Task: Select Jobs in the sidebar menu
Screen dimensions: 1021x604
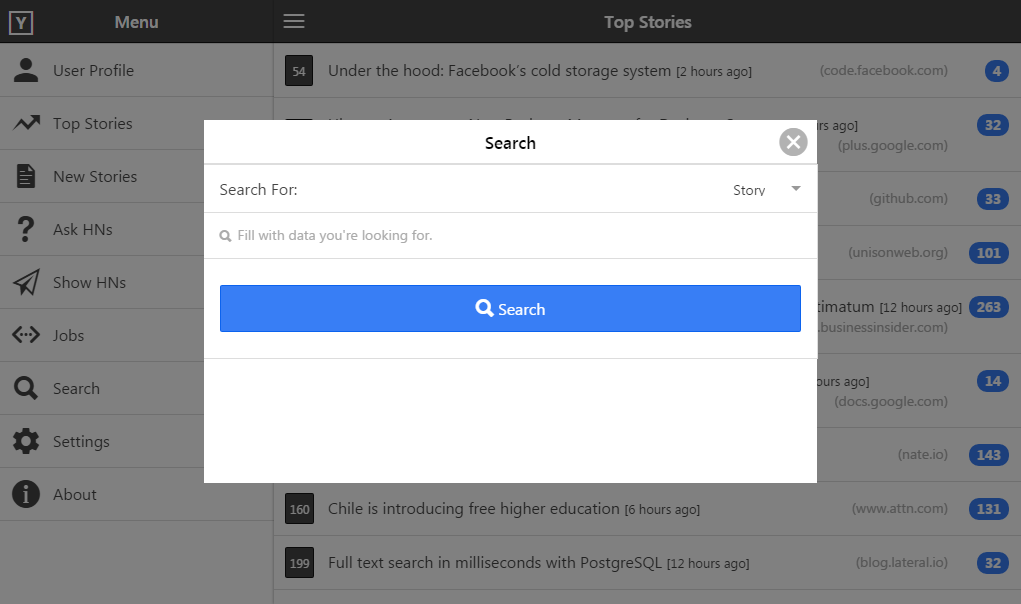Action: 68,335
